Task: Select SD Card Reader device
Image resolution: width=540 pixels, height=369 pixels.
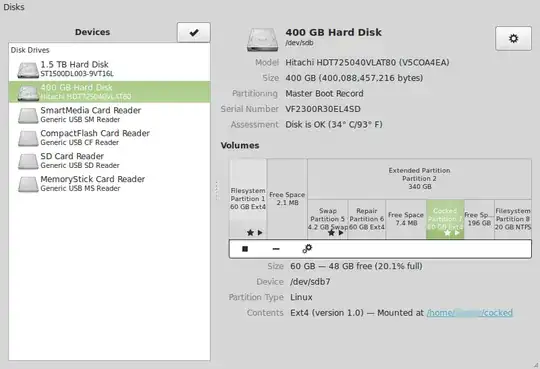Action: 109,161
